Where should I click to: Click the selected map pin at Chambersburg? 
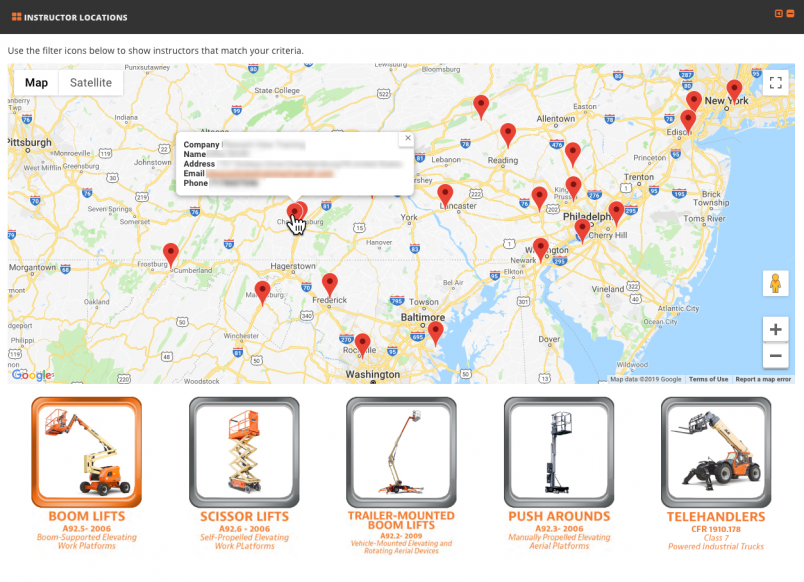(x=294, y=213)
